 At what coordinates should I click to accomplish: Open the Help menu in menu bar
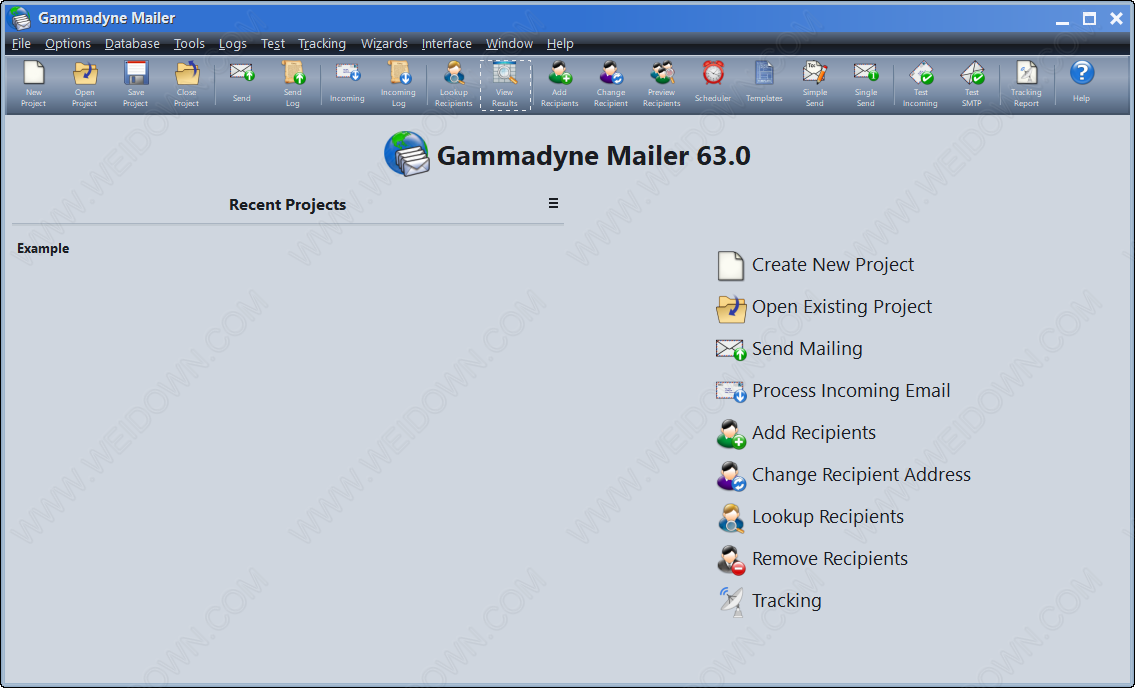click(x=560, y=43)
